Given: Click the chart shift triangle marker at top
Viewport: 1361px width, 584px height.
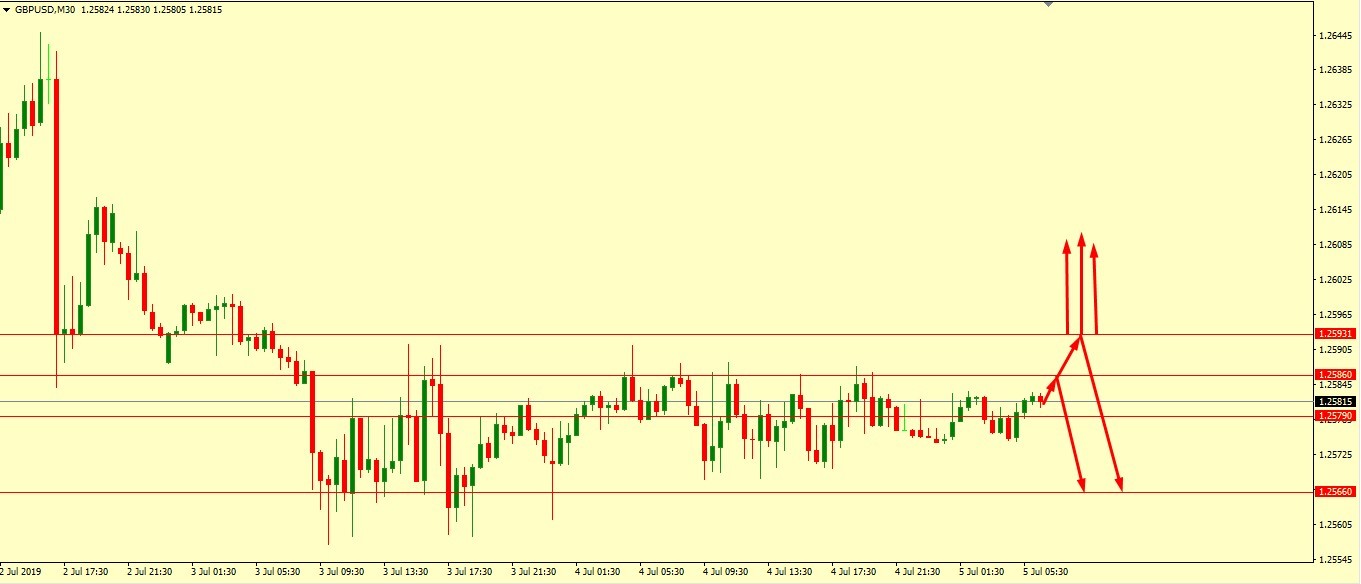Looking at the screenshot, I should pos(1048,4).
